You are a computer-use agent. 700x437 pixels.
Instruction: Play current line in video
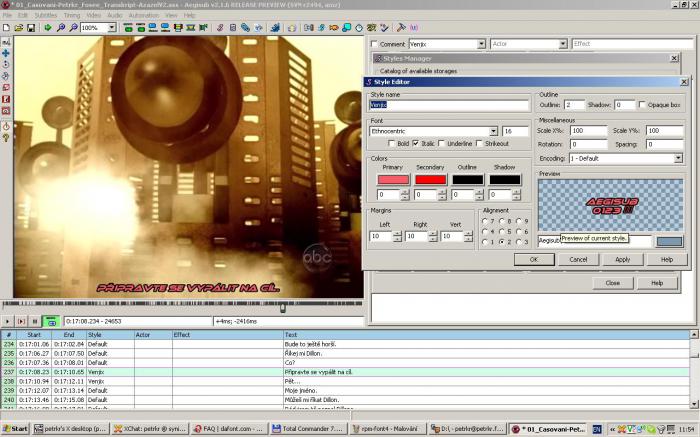[x=21, y=321]
